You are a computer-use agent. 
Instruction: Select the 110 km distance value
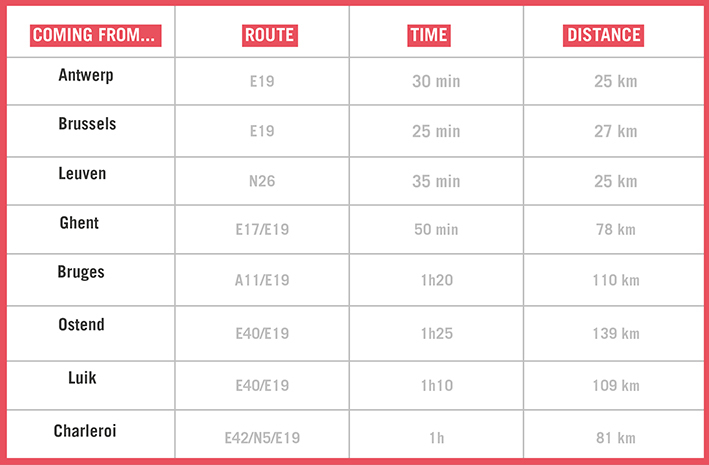pyautogui.click(x=616, y=280)
